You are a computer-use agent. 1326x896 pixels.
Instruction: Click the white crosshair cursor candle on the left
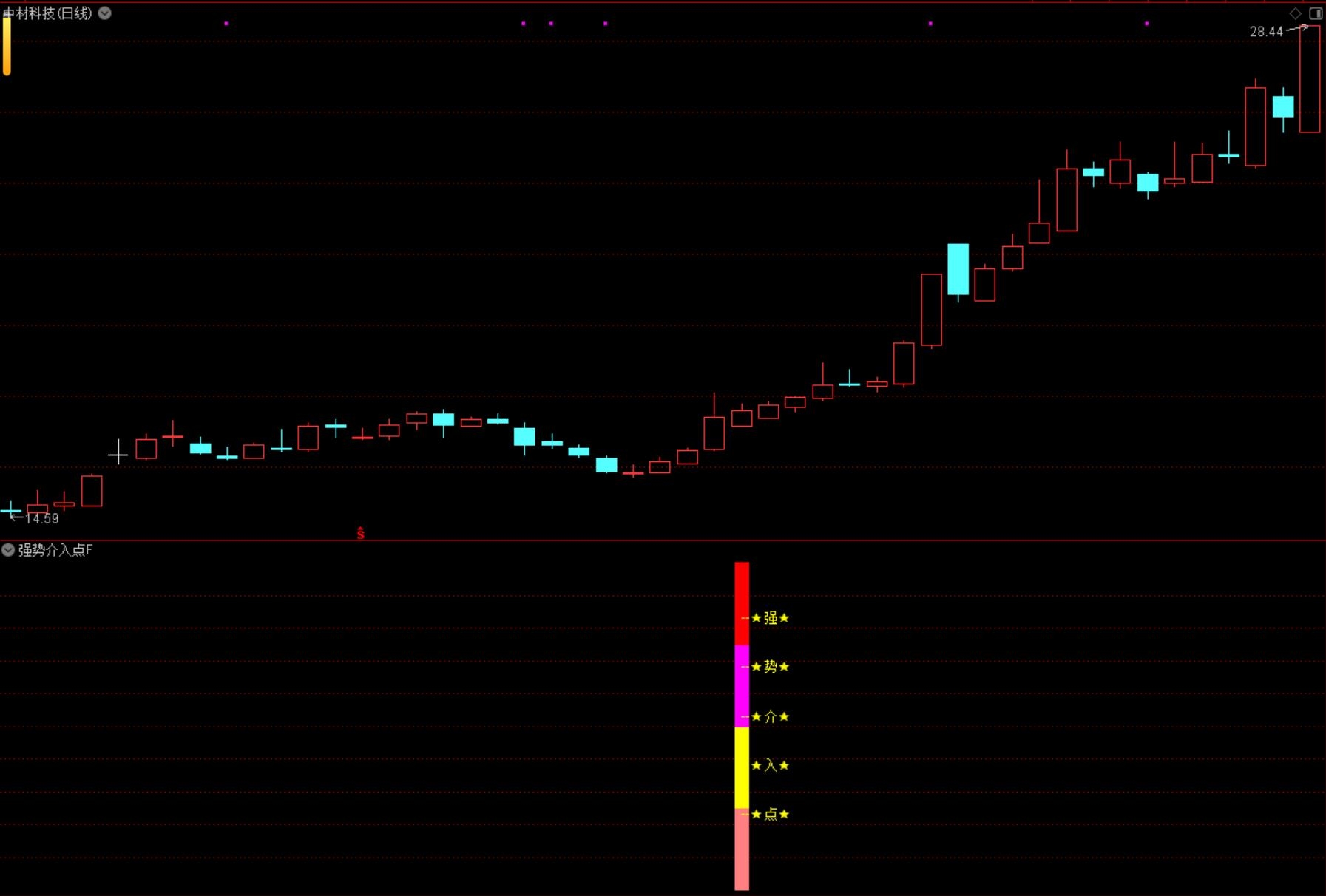tap(118, 452)
